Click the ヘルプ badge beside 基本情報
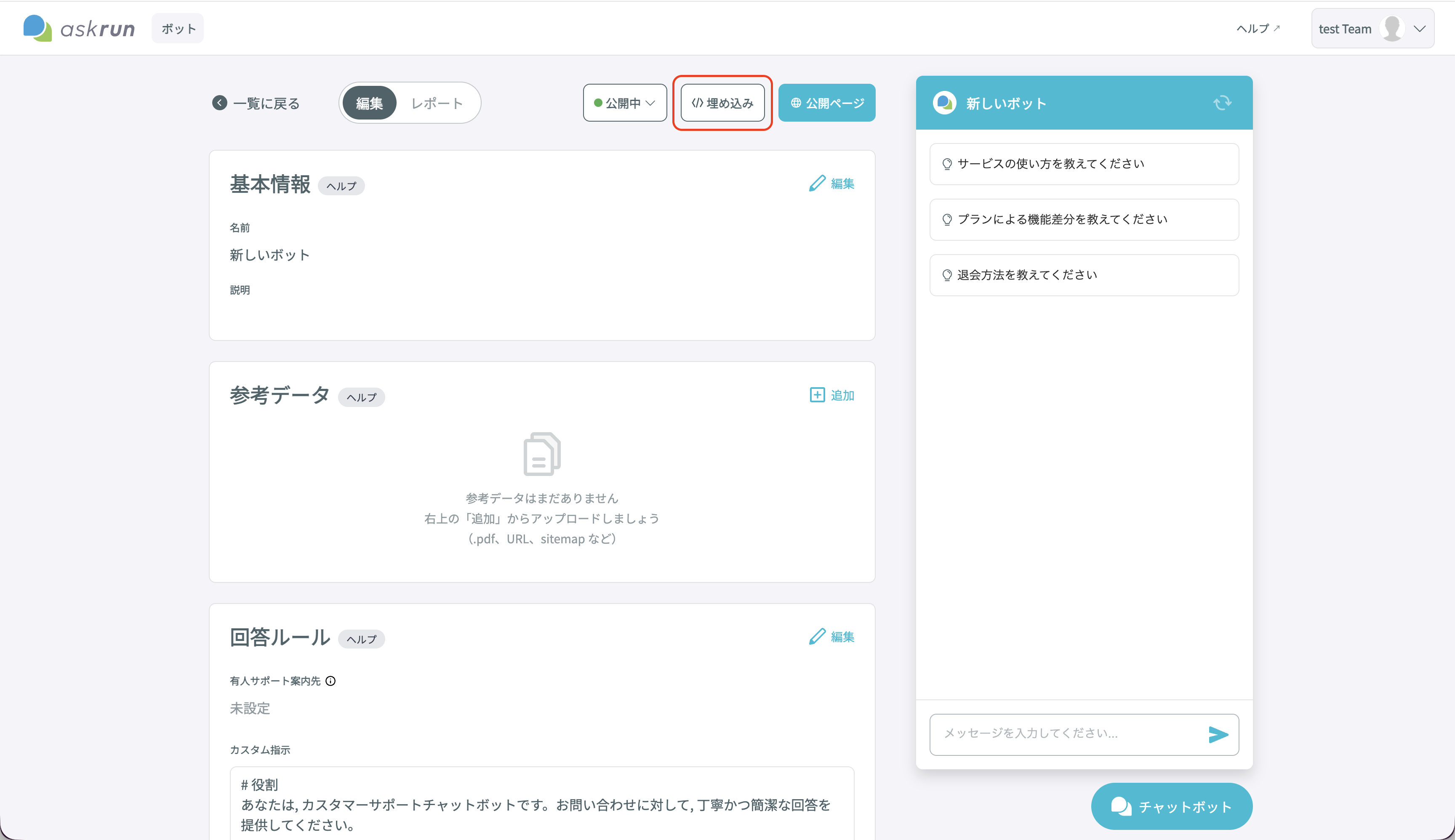The height and width of the screenshot is (840, 1455). coord(341,186)
